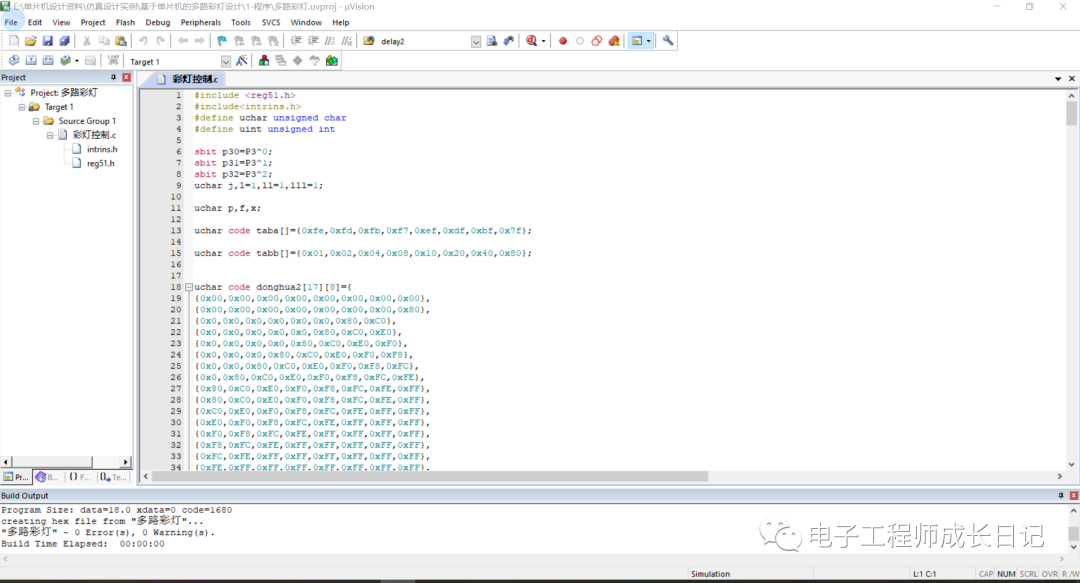Open Options for Target magic wand icon
Image resolution: width=1080 pixels, height=583 pixels.
point(242,61)
